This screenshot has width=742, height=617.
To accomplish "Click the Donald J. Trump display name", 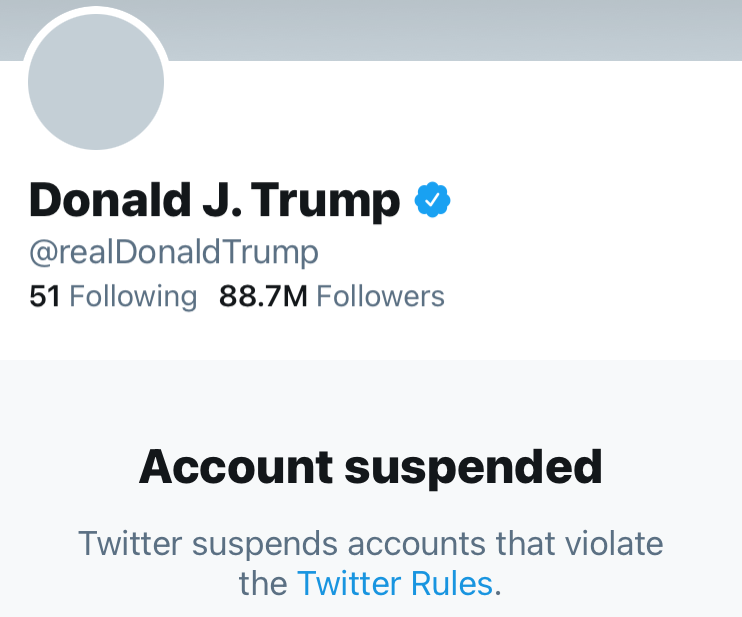I will pyautogui.click(x=214, y=201).
